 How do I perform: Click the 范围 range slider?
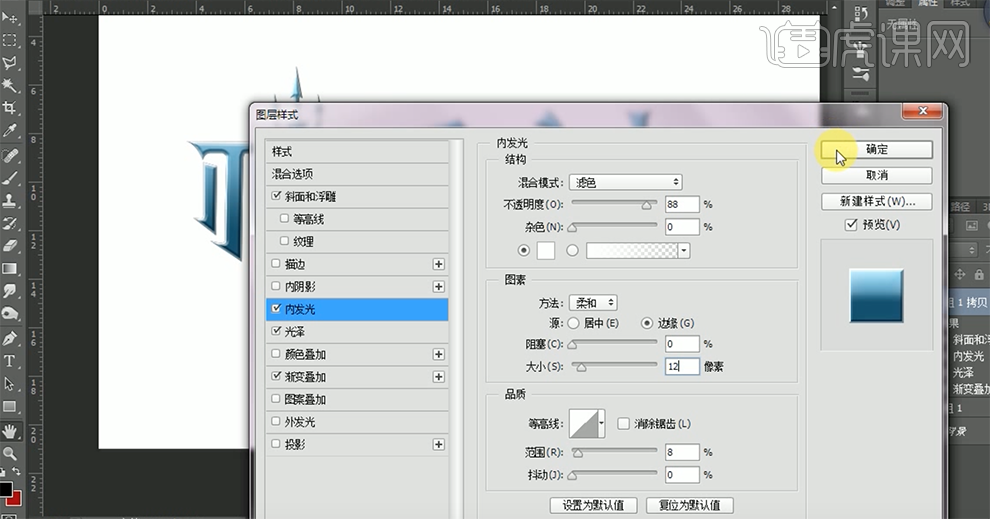coord(614,452)
